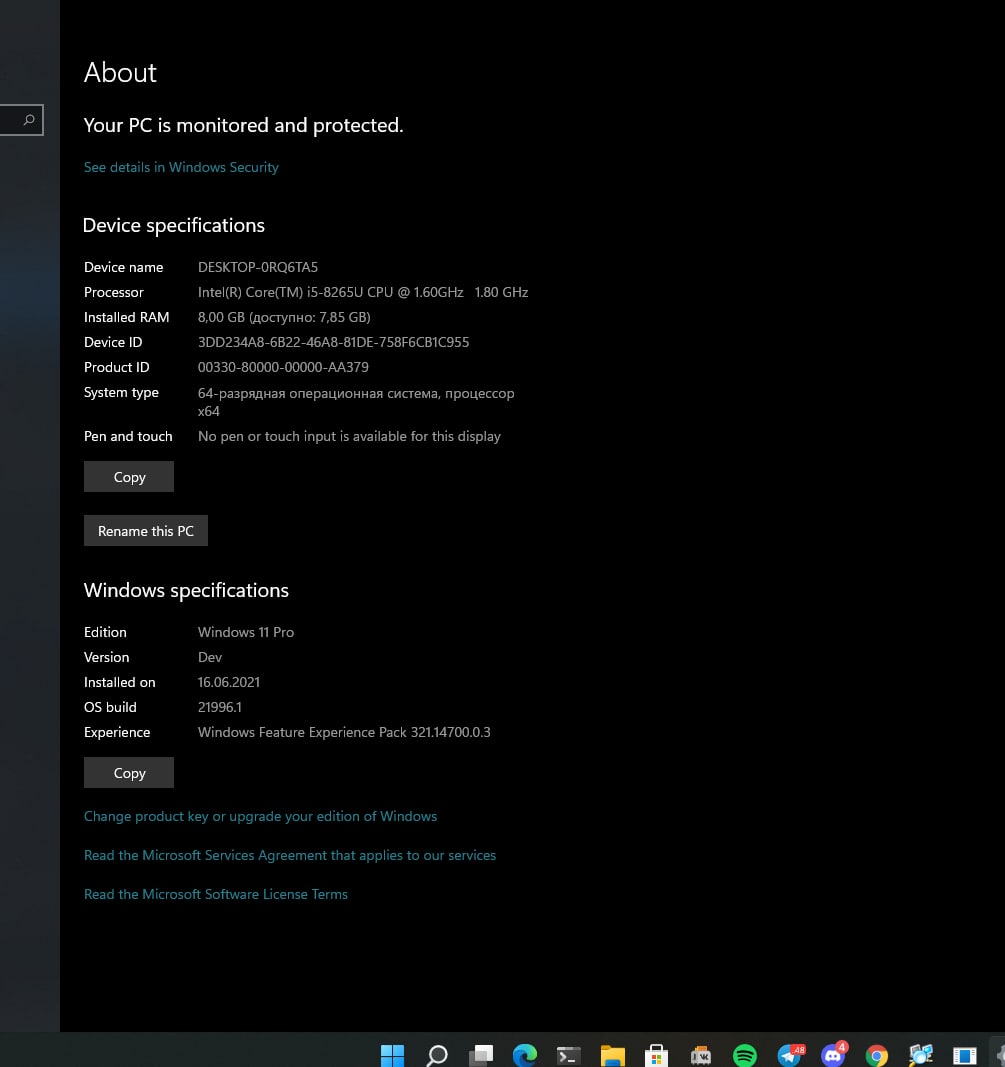
Task: Select Product ID 00330-80000-00000-AA379
Action: pos(283,367)
